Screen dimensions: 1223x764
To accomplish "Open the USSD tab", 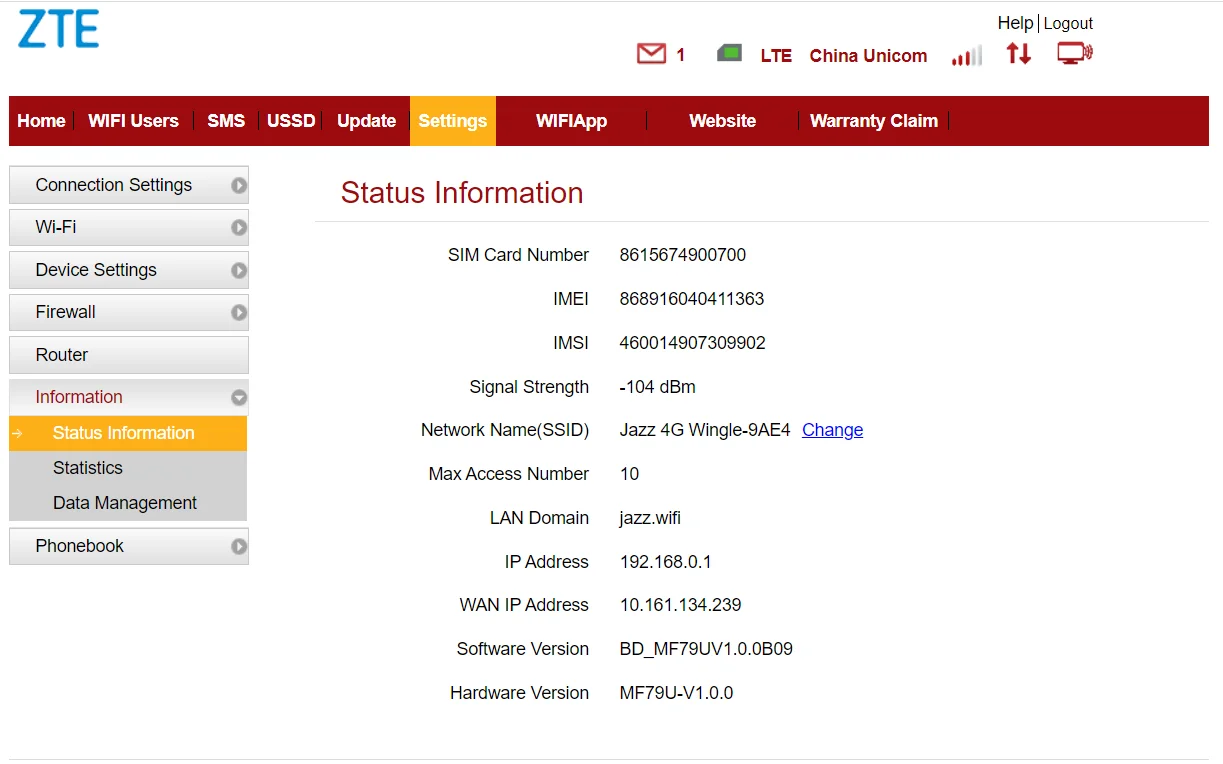I will point(291,121).
